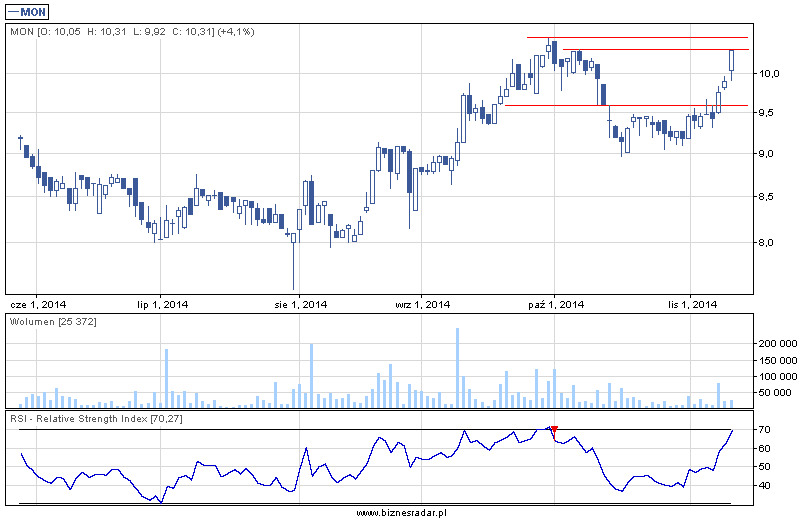Click the RSI 60 axis label
The image size is (800, 520).
tap(764, 449)
